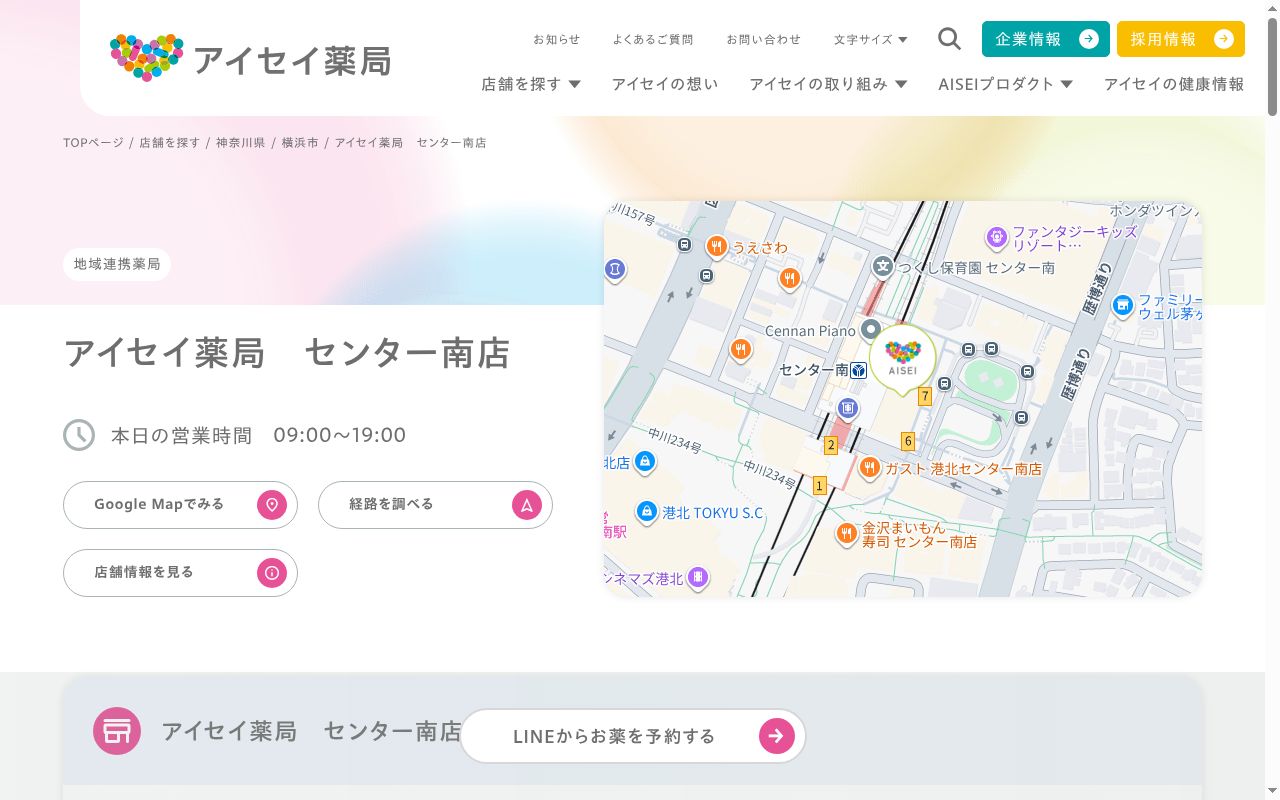Click the 地域連携薬局 tag label
Screen dimensions: 1280x800
(117, 264)
